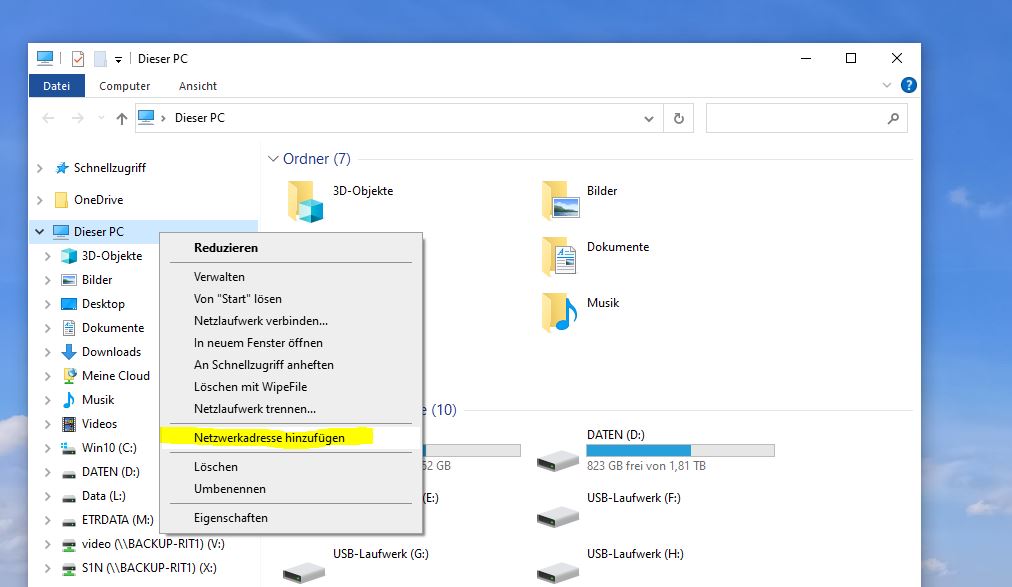
Task: Select the USB-Laufwerk (F:) drive icon
Action: (558, 516)
